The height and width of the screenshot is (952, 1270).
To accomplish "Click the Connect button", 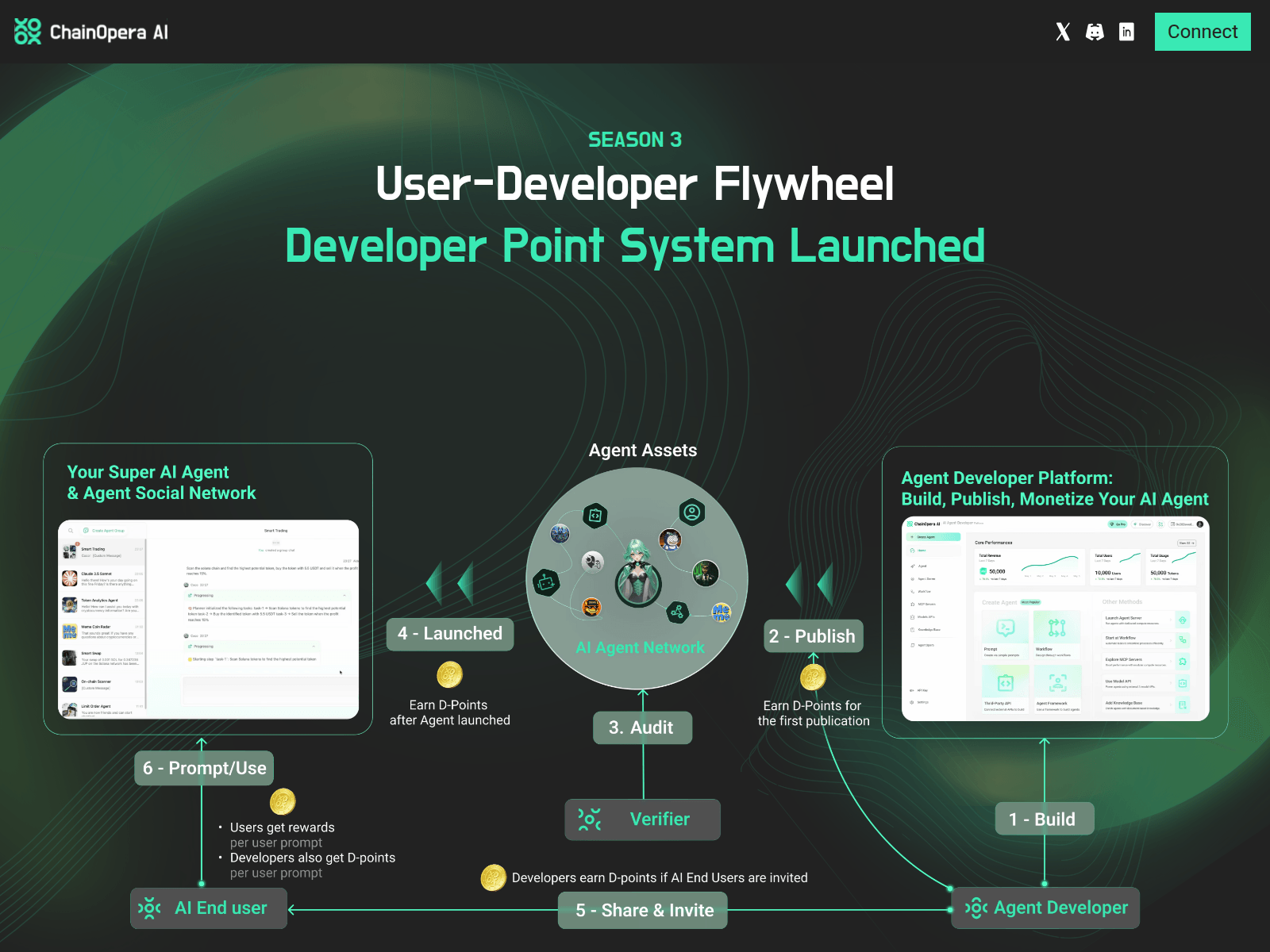I will click(x=1203, y=32).
